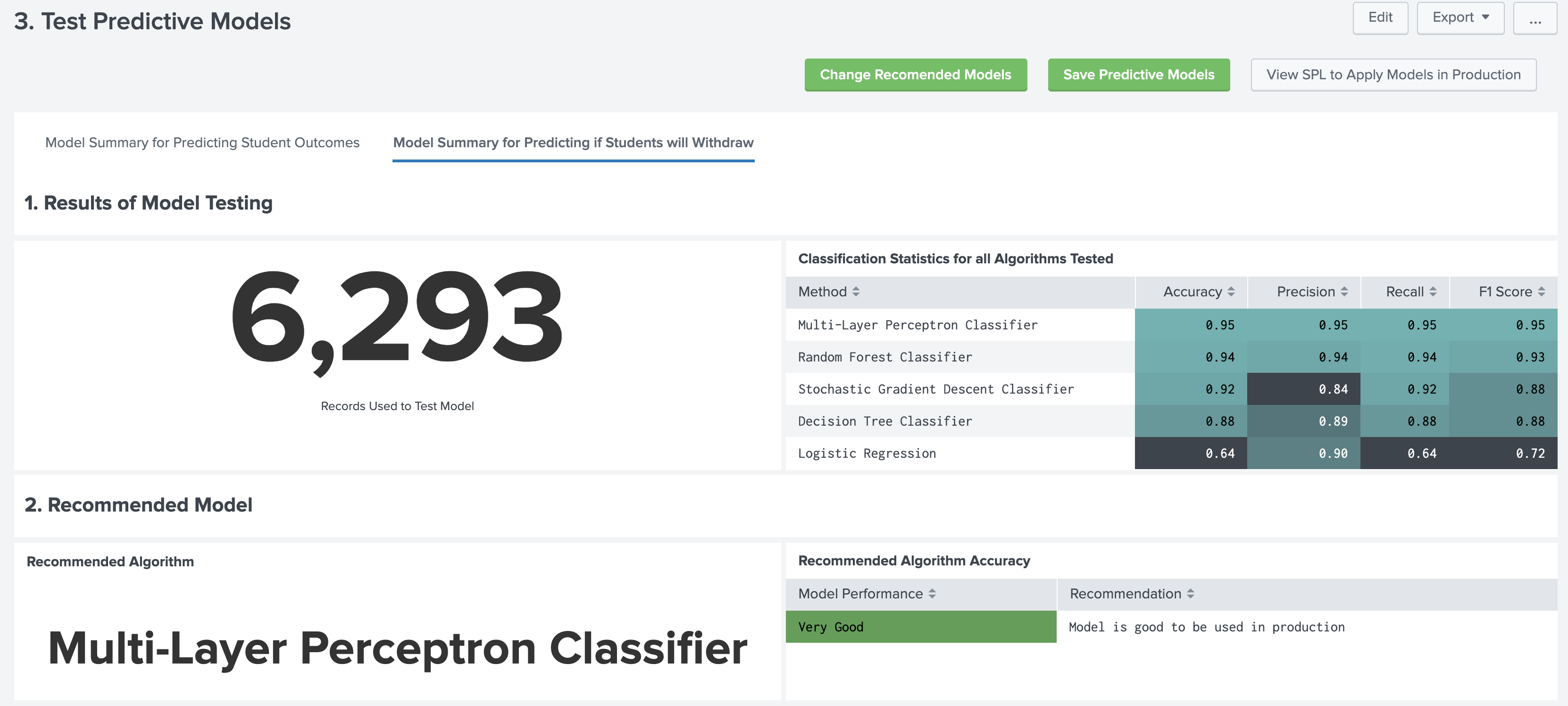Screen dimensions: 1568x706
Task: Click the Recall column sort icon
Action: pos(1433,292)
